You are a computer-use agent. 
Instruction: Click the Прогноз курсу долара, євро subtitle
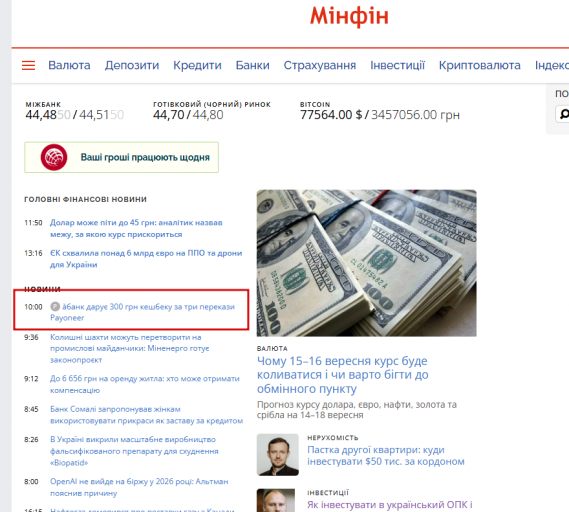point(357,410)
